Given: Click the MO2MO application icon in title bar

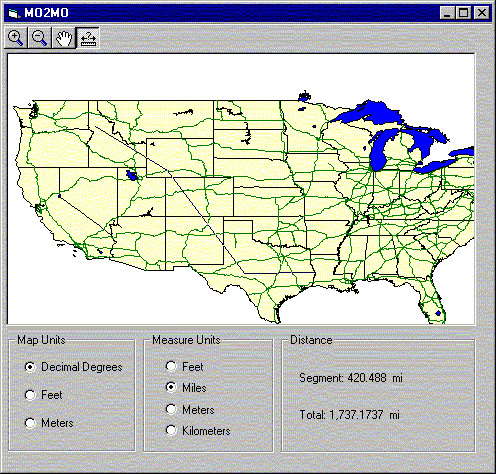Looking at the screenshot, I should point(14,13).
